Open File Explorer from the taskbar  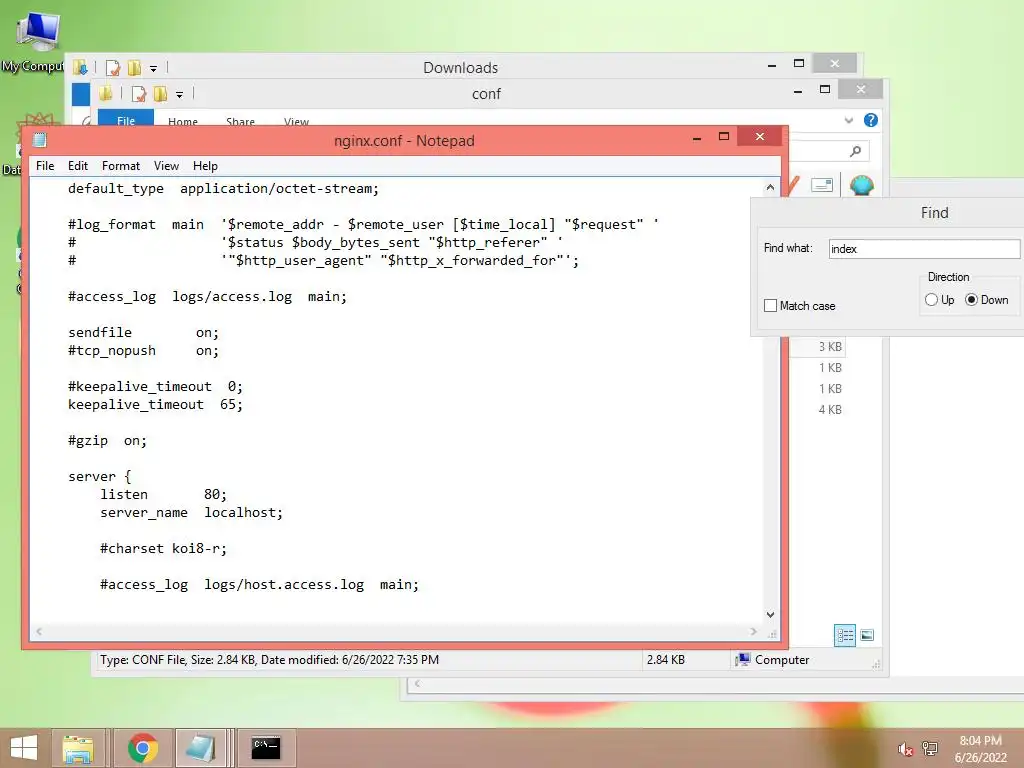(x=78, y=748)
